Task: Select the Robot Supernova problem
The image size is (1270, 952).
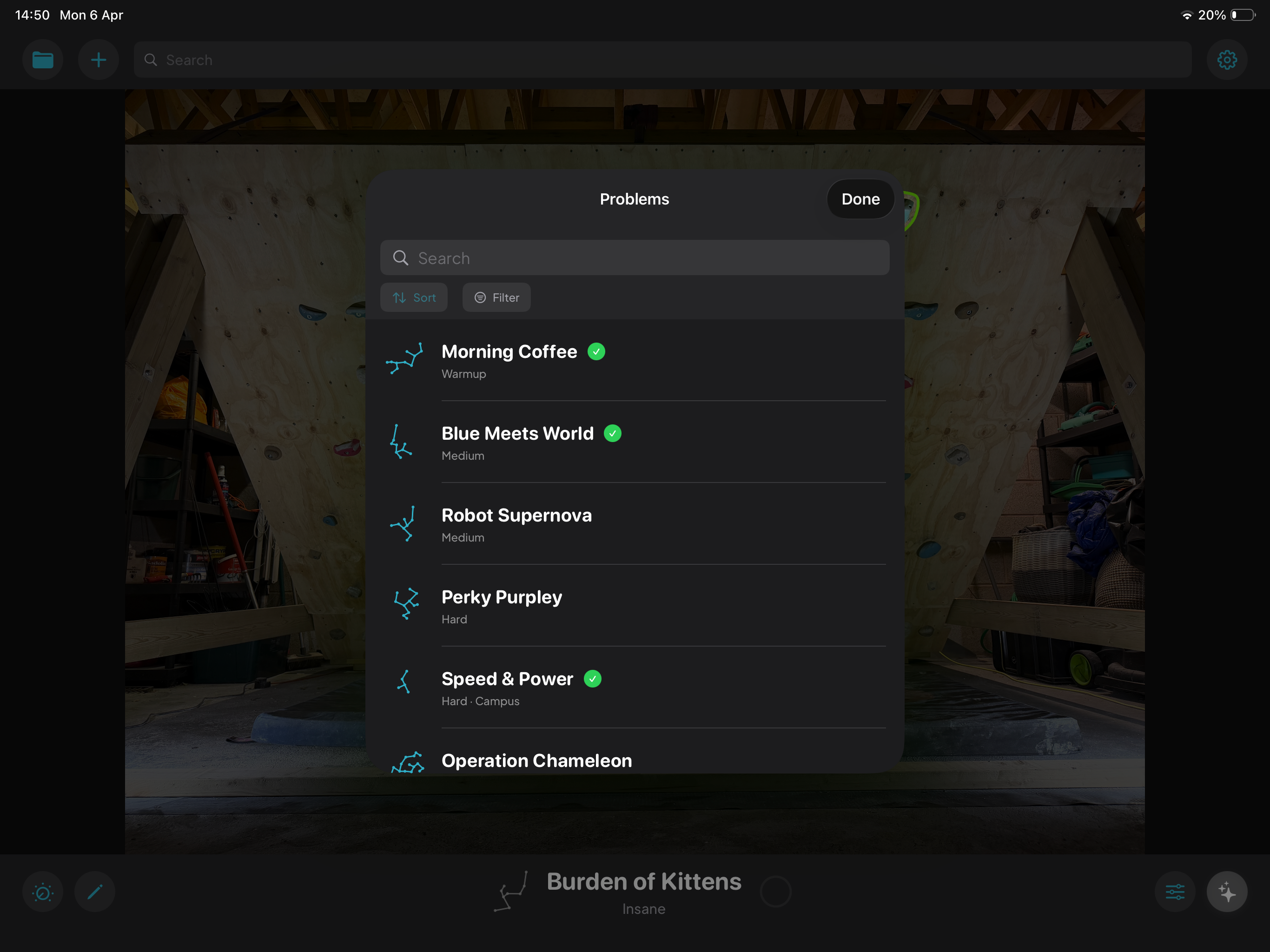Action: pos(635,524)
